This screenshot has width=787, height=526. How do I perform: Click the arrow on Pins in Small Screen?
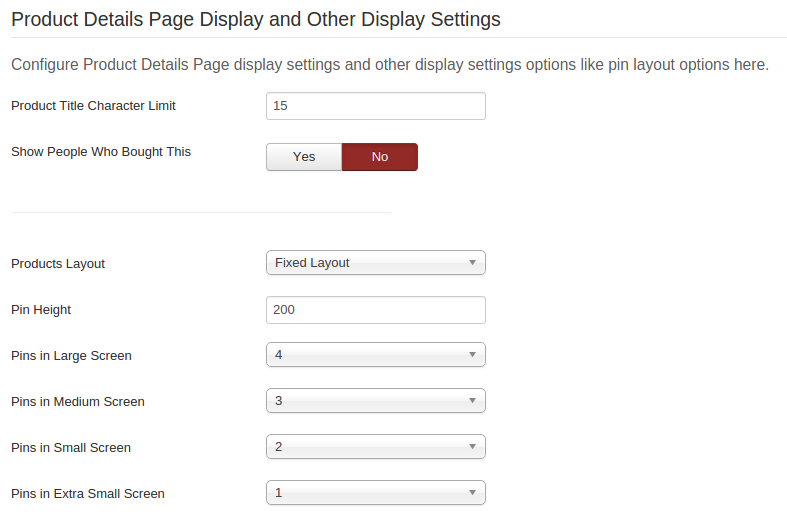pos(472,447)
